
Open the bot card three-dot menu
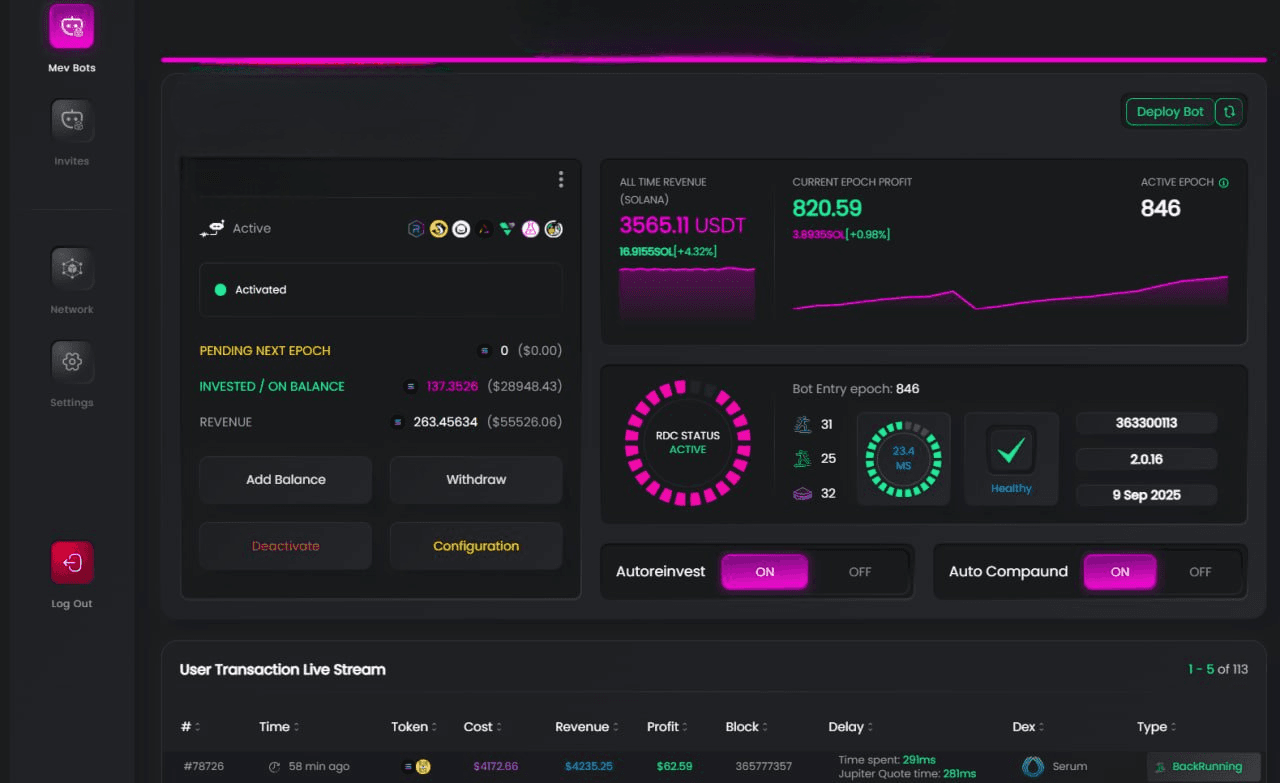pyautogui.click(x=560, y=179)
